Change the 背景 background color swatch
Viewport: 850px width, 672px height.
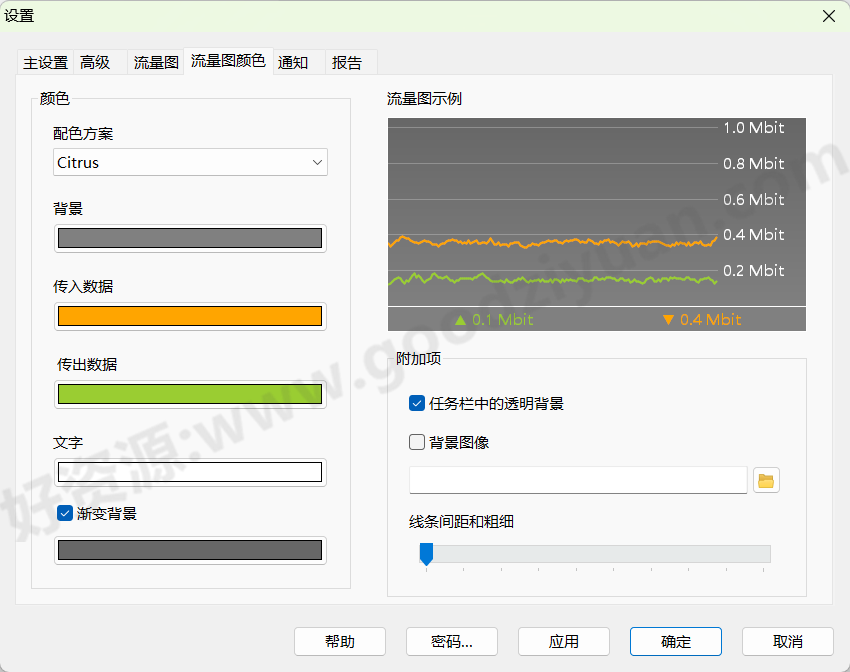click(x=190, y=238)
